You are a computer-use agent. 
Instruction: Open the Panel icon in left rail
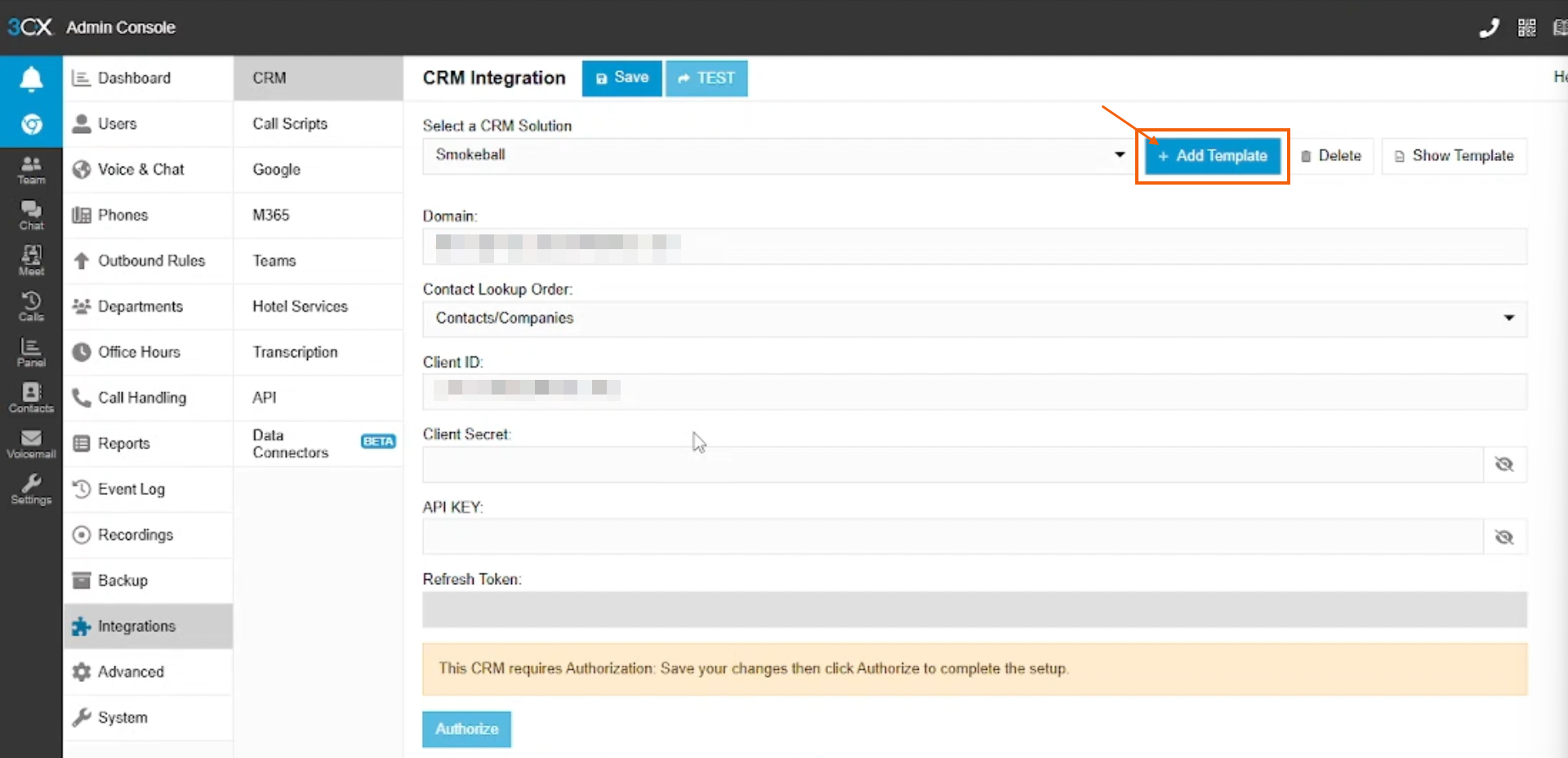31,353
